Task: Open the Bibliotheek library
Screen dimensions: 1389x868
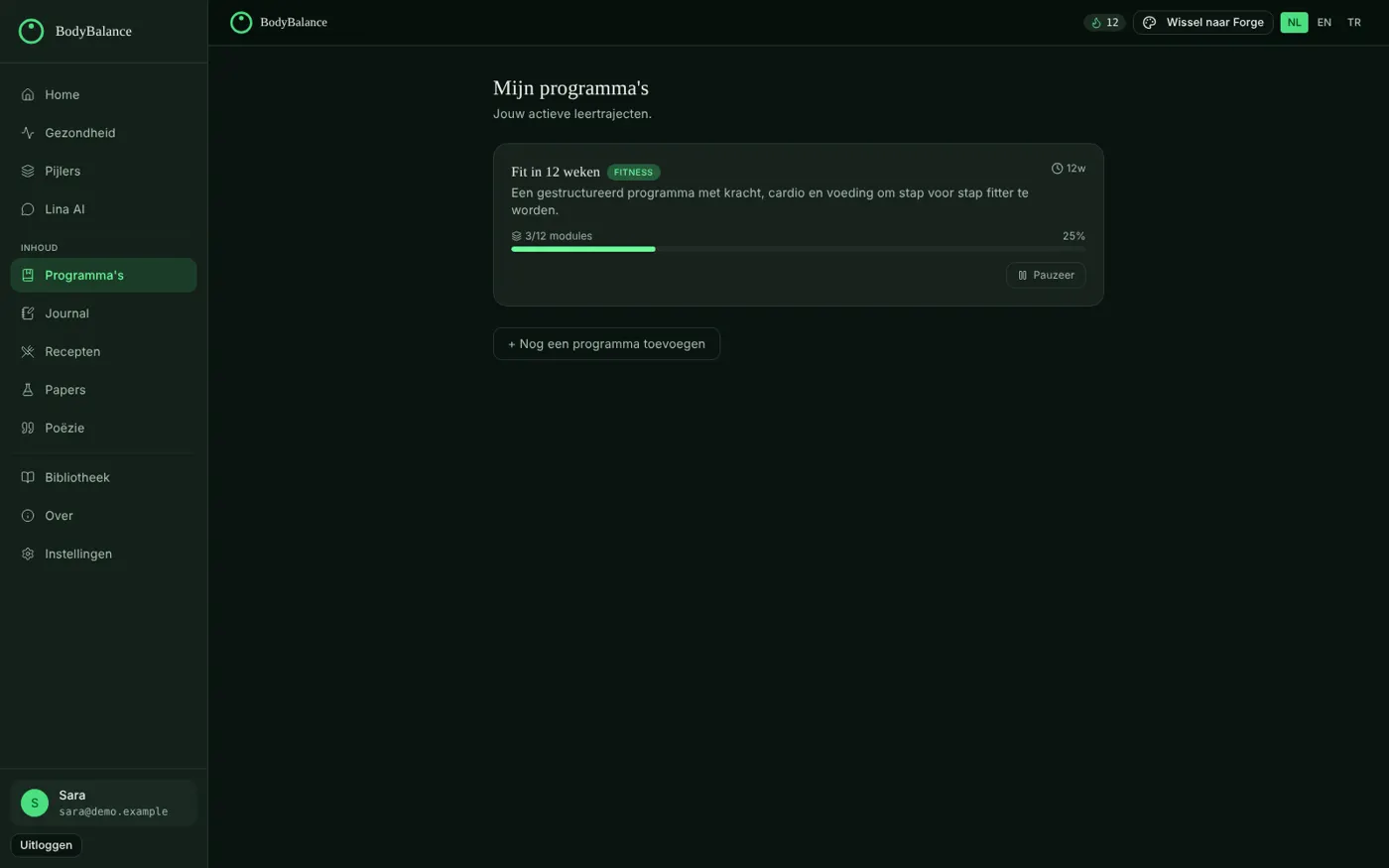Action: click(103, 477)
